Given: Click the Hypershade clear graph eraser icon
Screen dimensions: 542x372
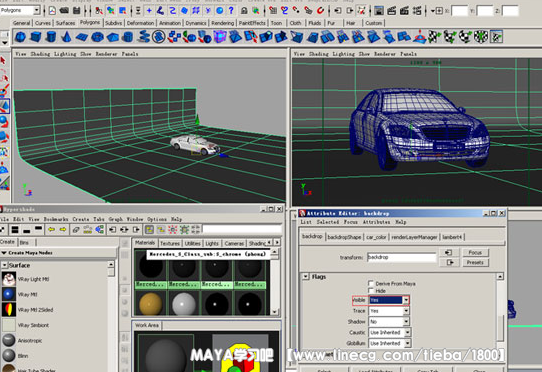Looking at the screenshot, I should 76,229.
